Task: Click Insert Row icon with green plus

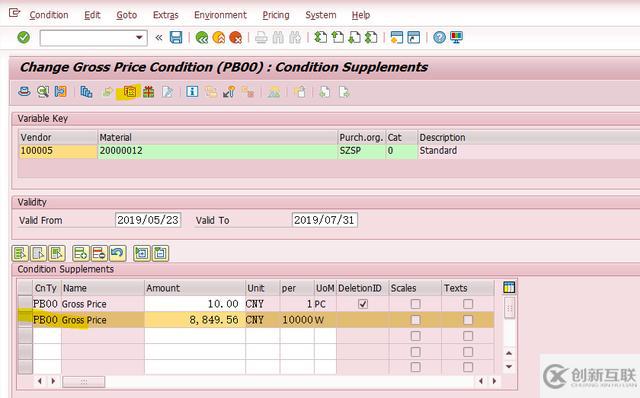Action: pos(80,253)
